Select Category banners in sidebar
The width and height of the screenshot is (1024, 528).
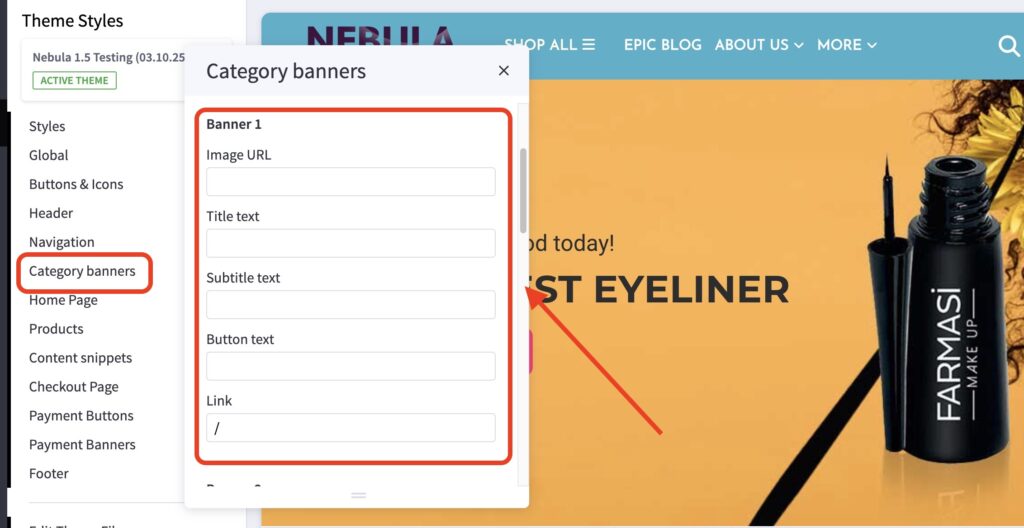click(82, 271)
